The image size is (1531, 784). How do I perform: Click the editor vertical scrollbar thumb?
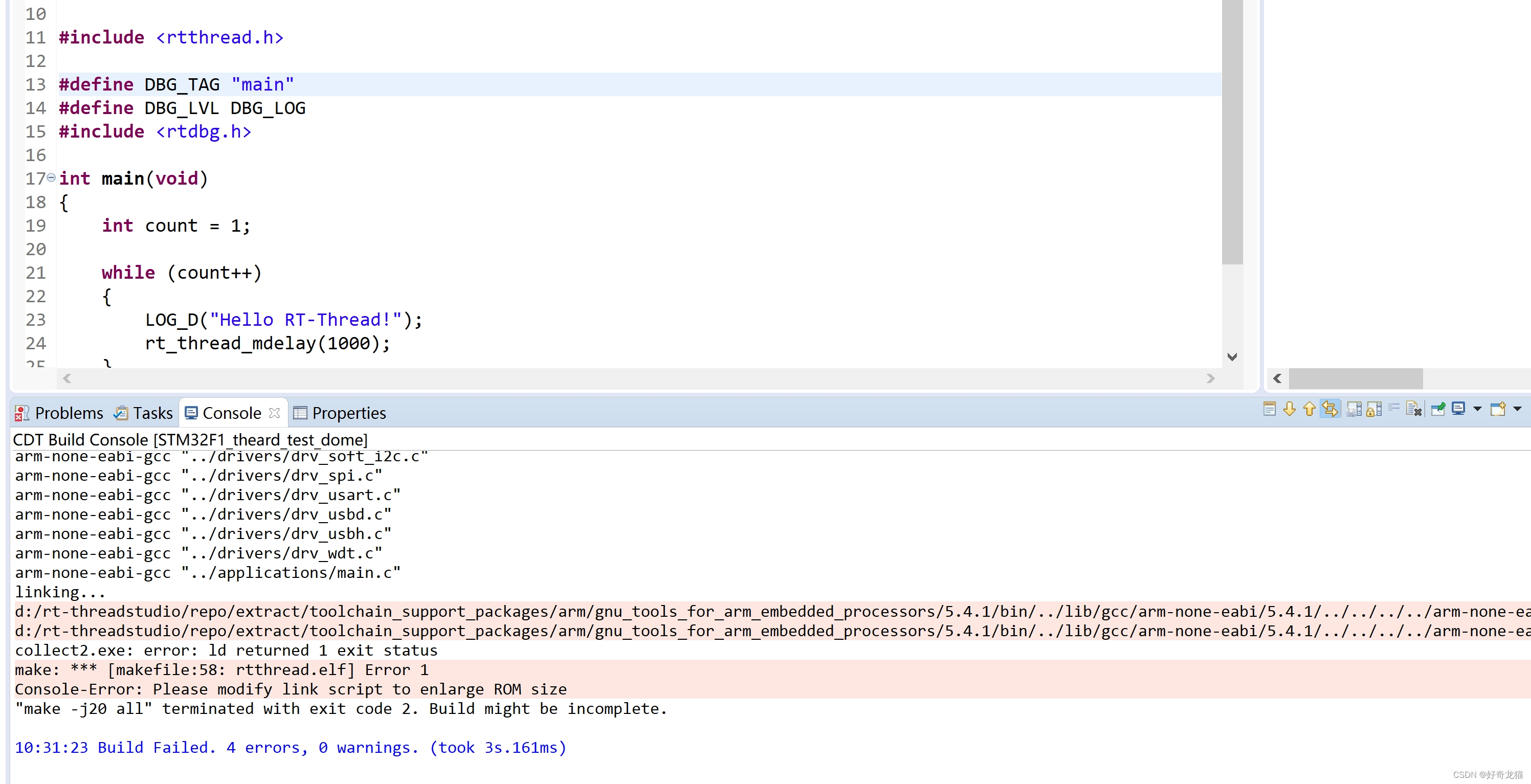pyautogui.click(x=1232, y=131)
